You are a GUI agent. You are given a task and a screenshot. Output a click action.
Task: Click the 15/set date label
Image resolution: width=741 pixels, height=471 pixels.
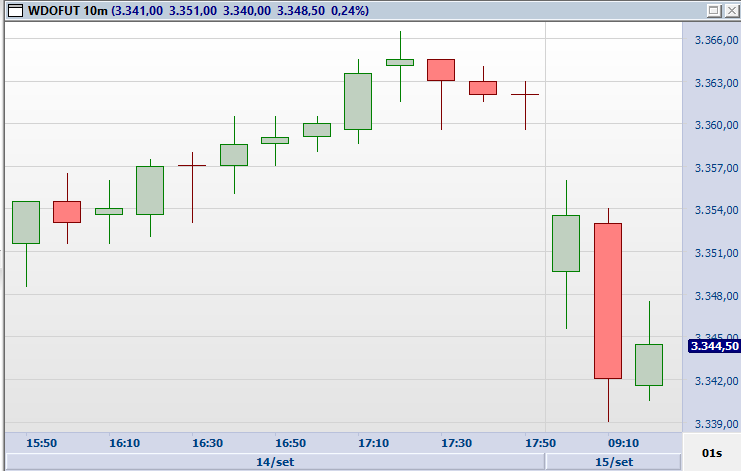click(x=613, y=461)
